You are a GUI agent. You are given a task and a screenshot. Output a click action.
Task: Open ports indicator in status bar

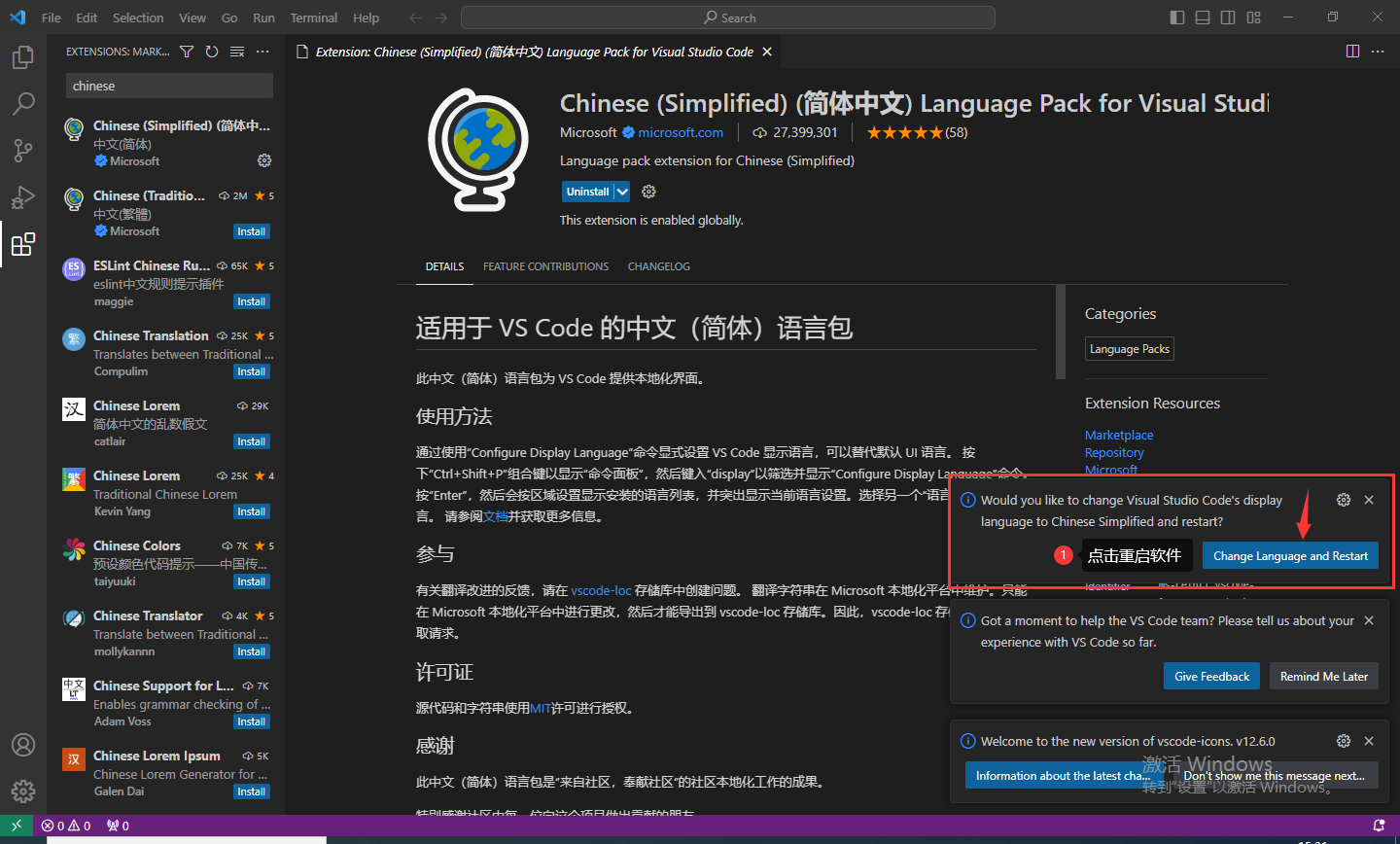119,826
